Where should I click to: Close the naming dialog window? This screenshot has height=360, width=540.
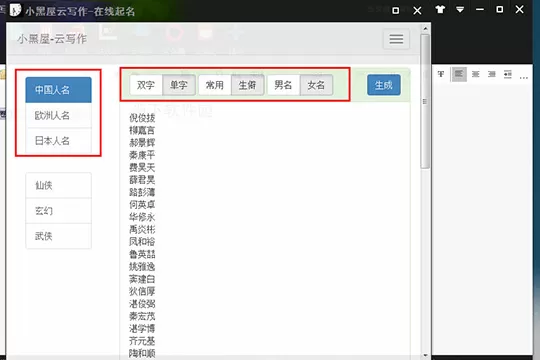[x=417, y=11]
